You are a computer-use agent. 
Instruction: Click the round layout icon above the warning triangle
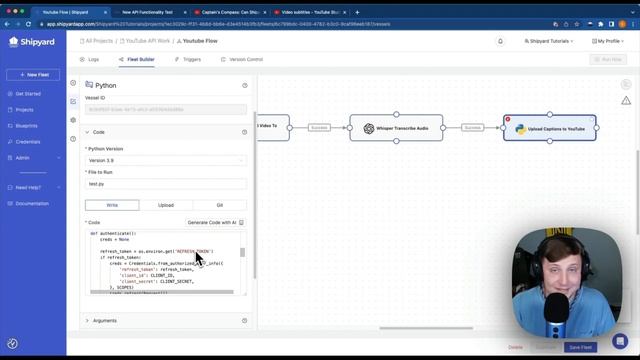coord(626,84)
